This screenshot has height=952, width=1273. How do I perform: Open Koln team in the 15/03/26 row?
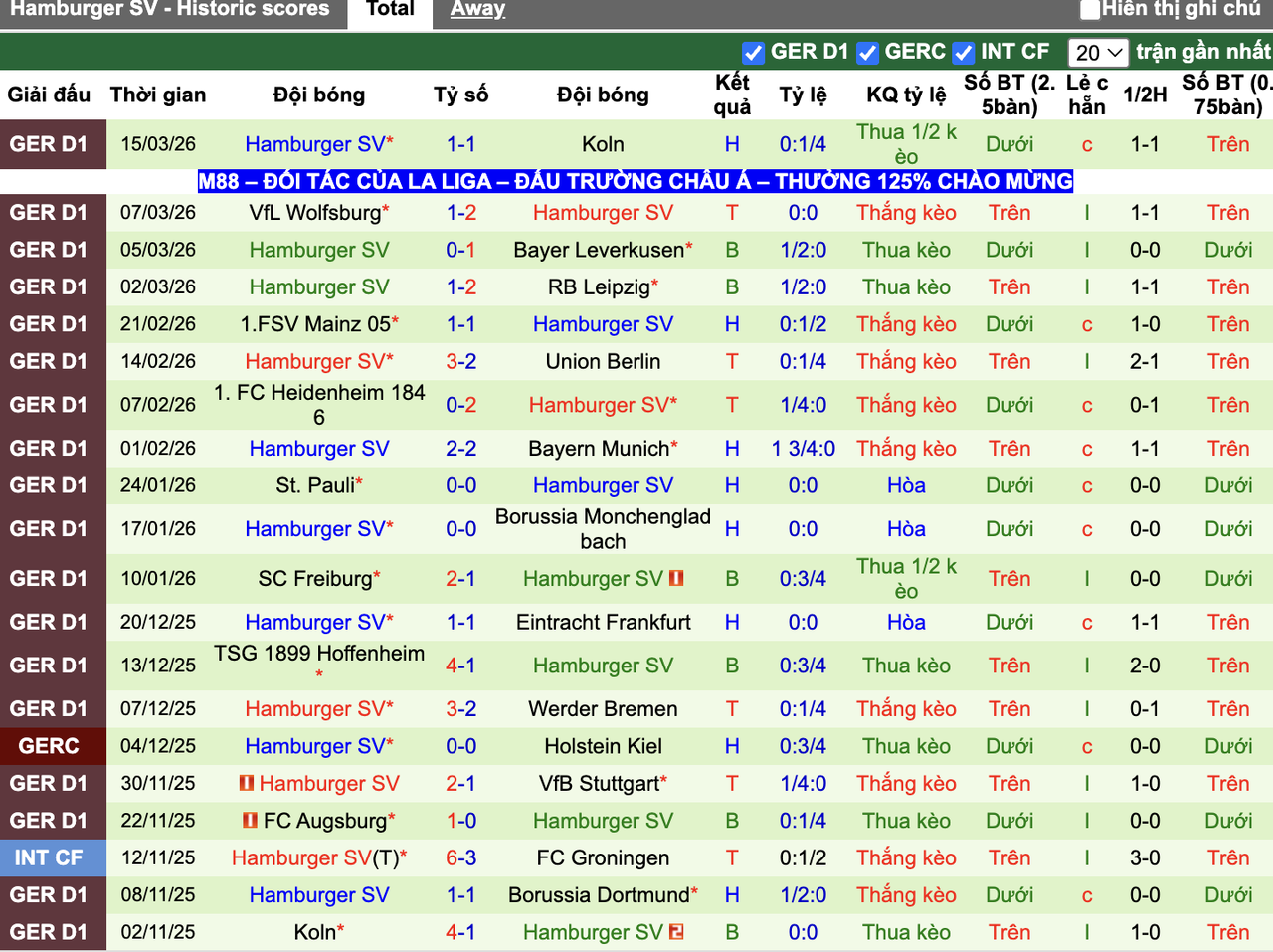click(604, 144)
